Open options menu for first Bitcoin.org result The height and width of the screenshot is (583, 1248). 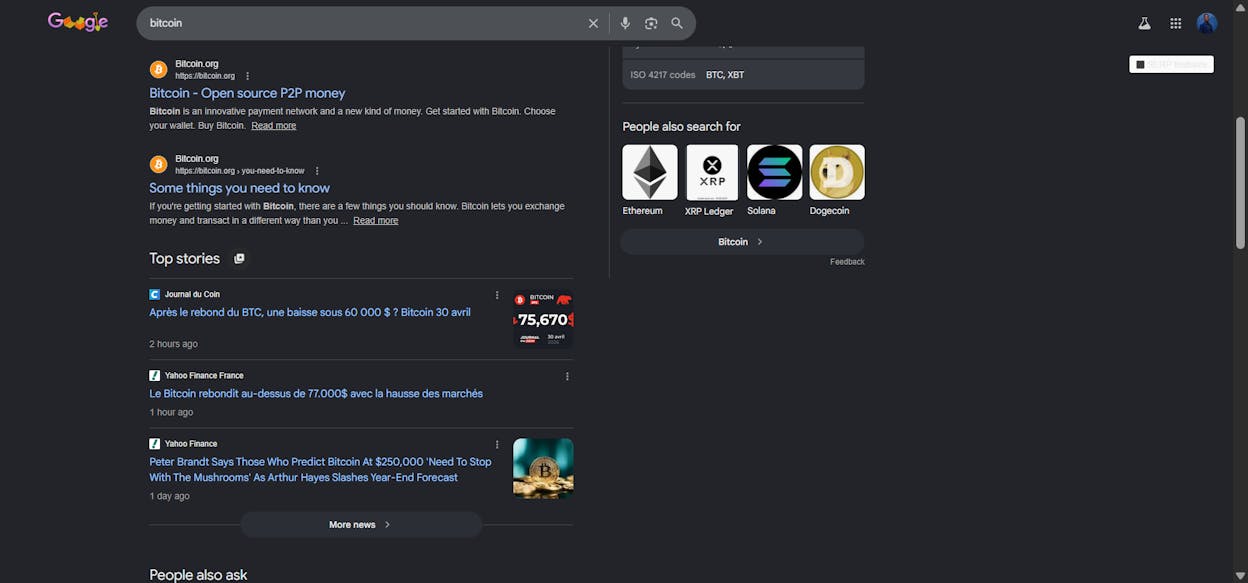248,76
